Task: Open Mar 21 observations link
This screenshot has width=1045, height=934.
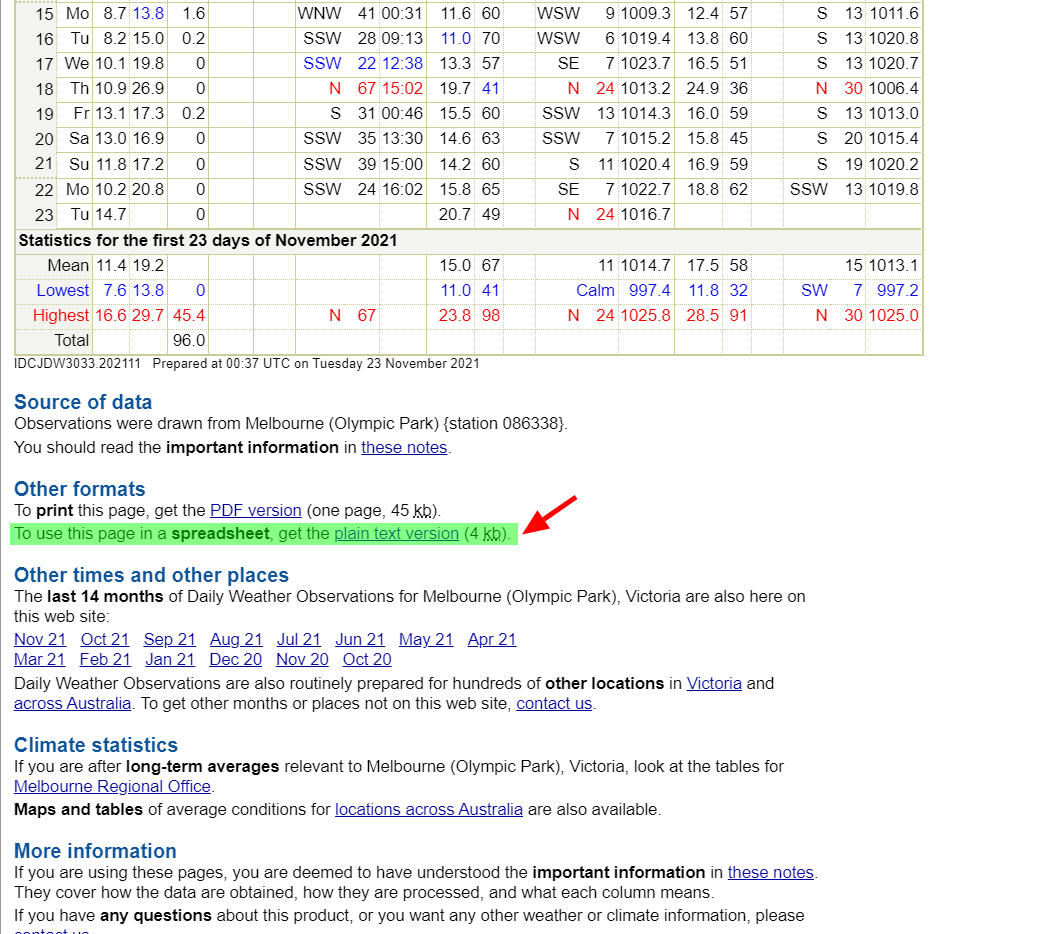Action: click(x=40, y=660)
